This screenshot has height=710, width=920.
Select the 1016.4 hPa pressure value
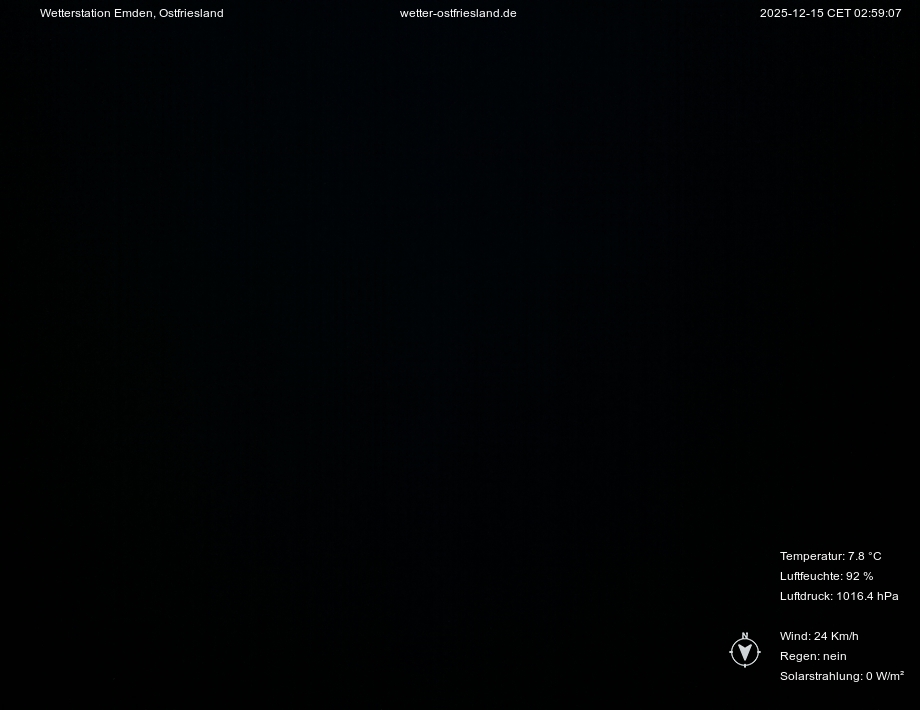tap(867, 596)
